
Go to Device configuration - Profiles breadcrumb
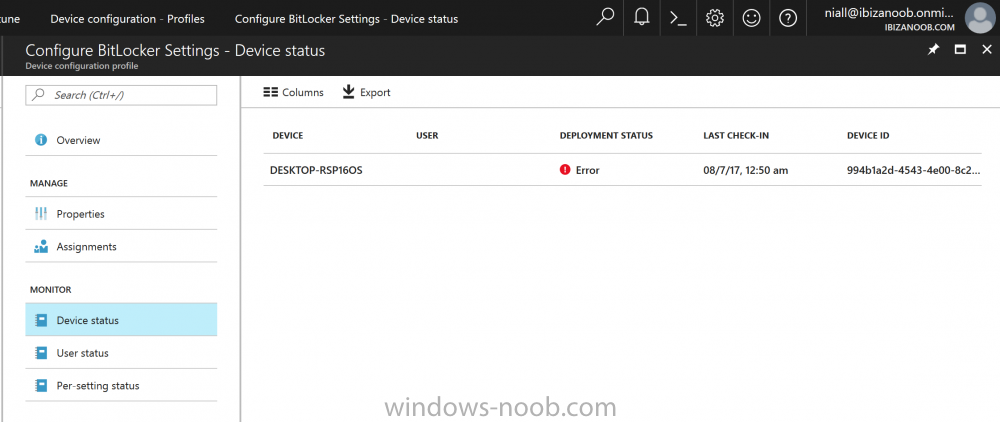point(128,18)
